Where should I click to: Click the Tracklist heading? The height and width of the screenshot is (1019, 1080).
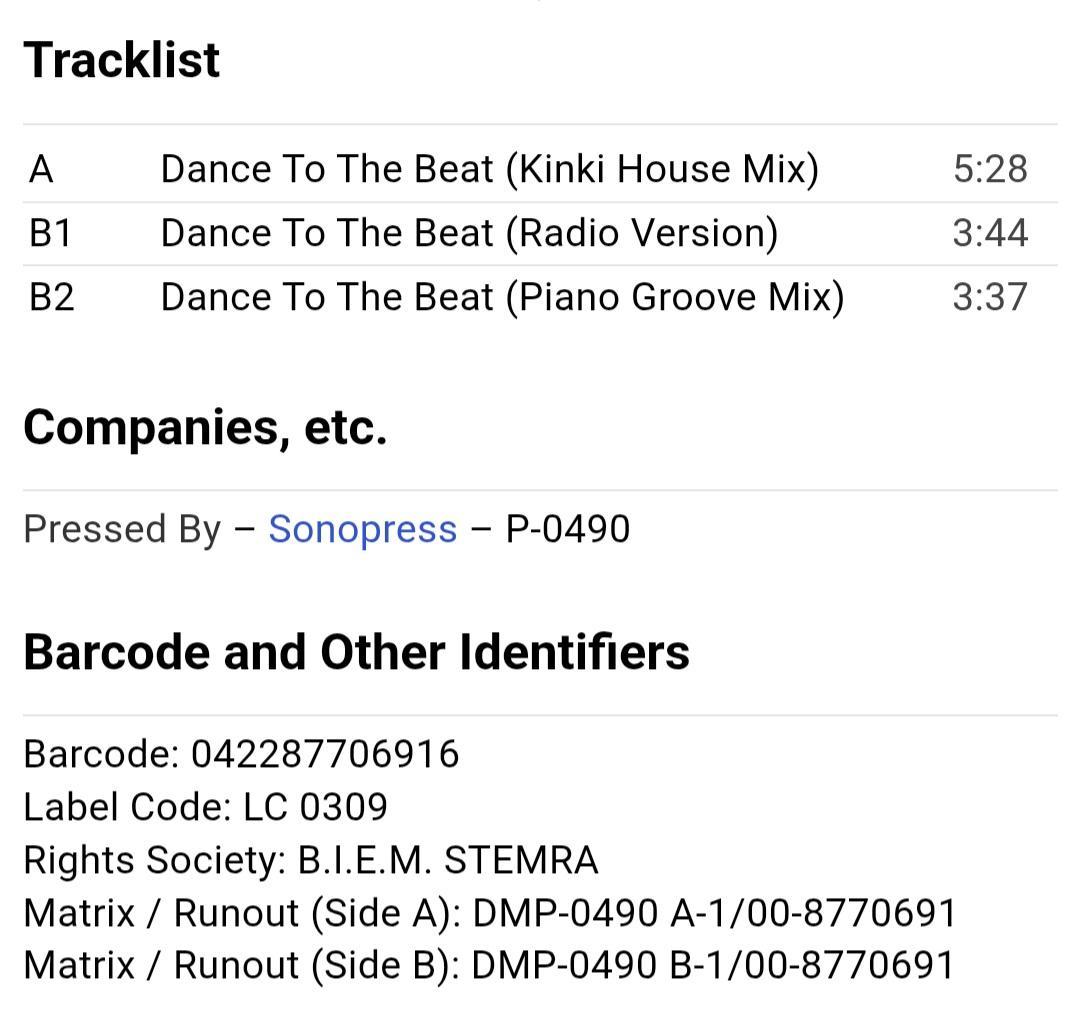tap(122, 60)
